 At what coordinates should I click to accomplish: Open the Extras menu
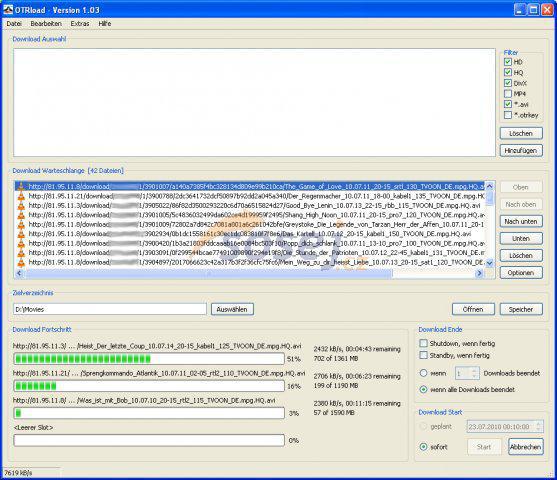click(80, 23)
